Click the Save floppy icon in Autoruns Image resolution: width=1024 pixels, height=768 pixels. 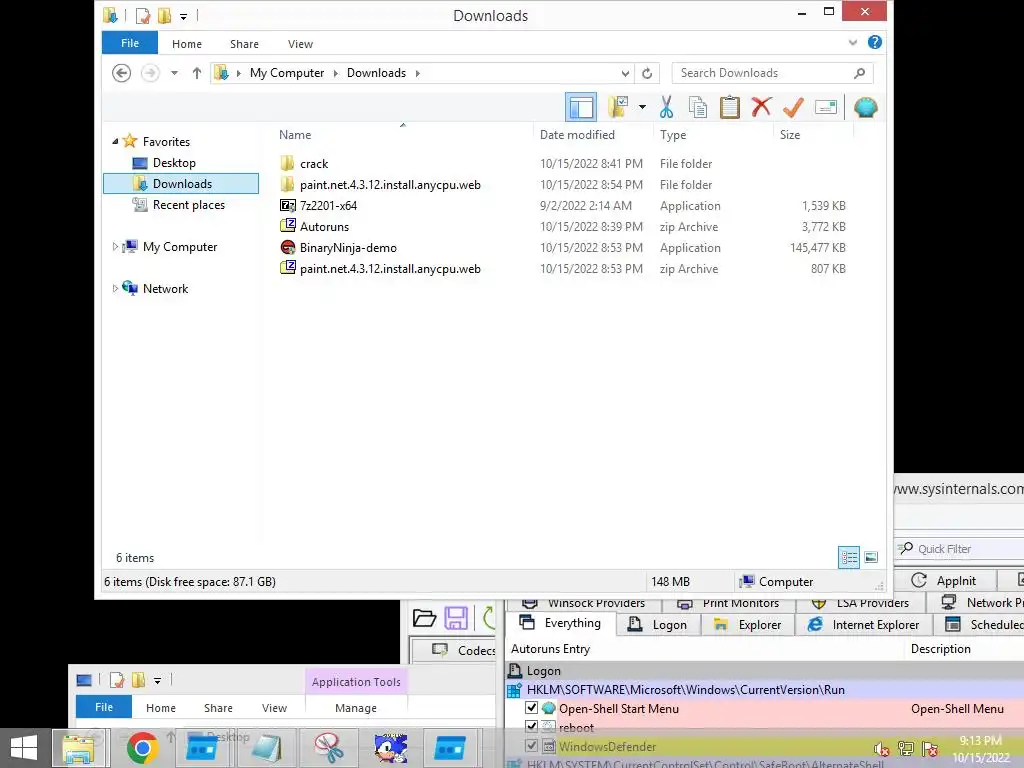point(456,618)
